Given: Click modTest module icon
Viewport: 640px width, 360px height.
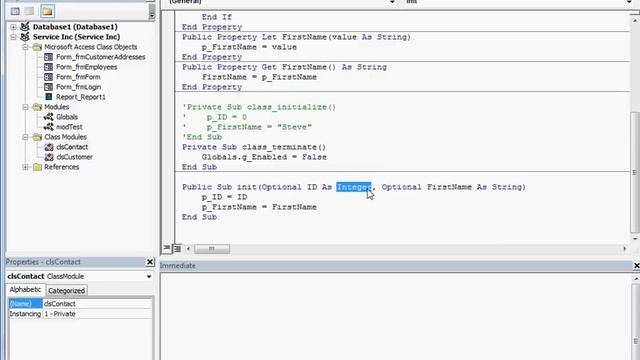Looking at the screenshot, I should point(48,127).
